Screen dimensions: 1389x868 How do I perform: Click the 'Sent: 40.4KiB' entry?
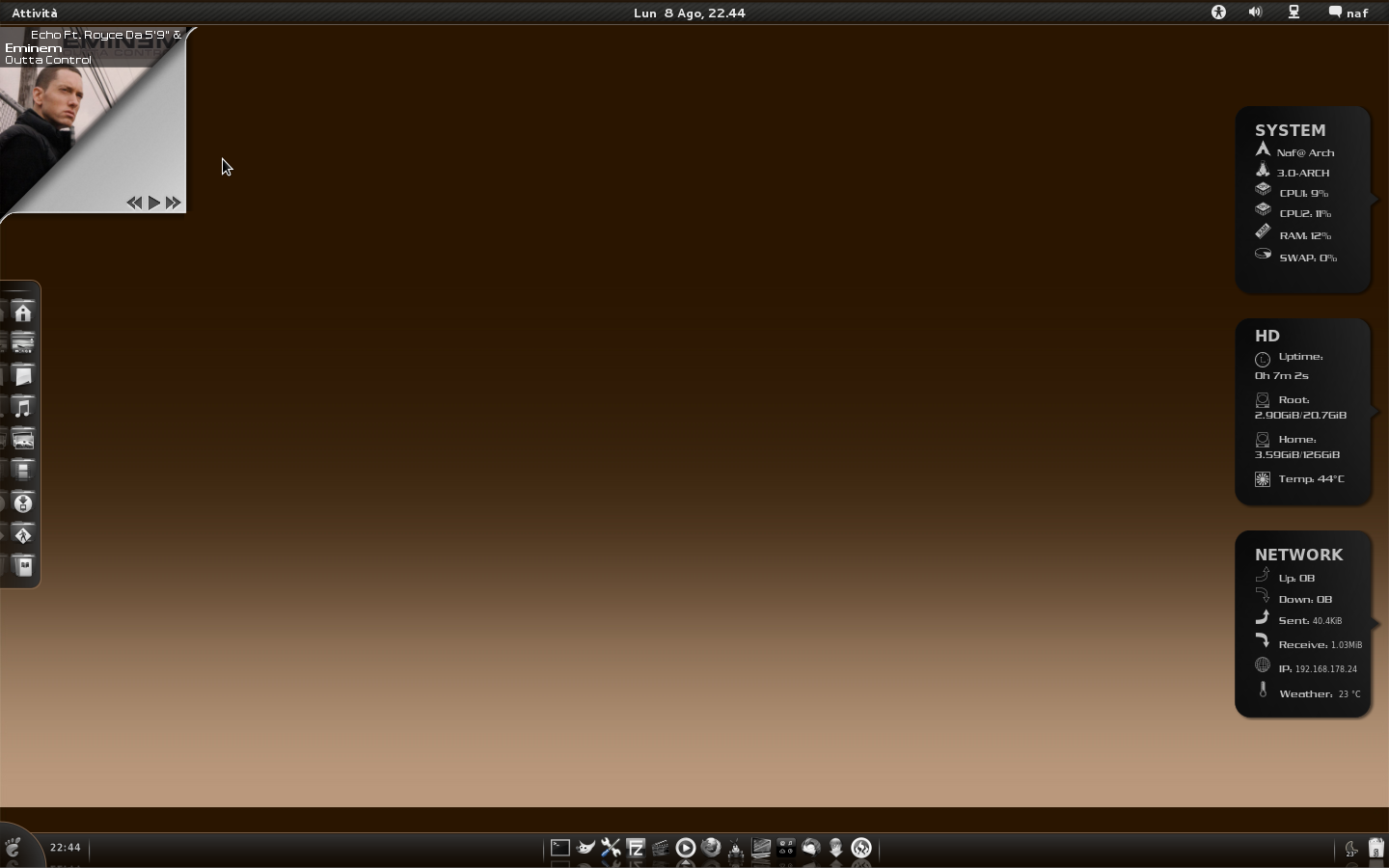1310,620
